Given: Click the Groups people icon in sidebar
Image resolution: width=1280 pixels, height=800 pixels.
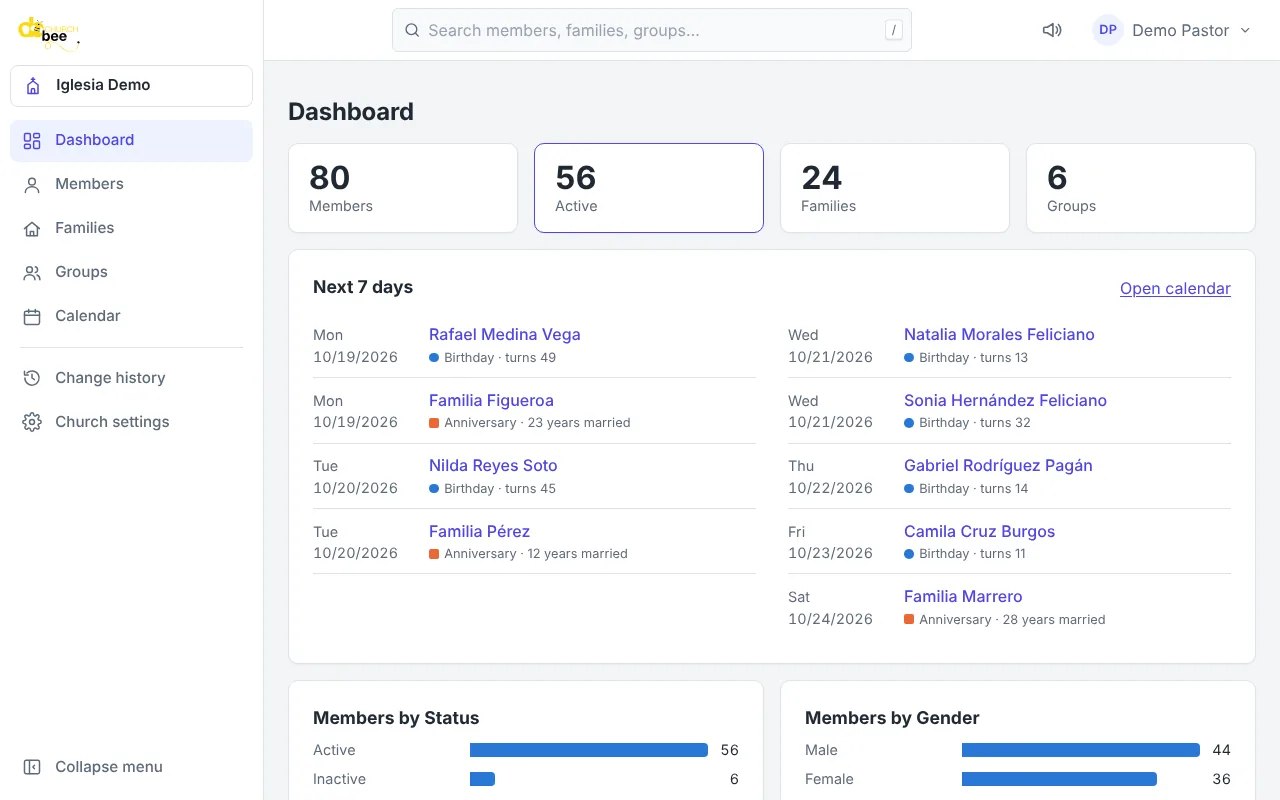Looking at the screenshot, I should 32,273.
